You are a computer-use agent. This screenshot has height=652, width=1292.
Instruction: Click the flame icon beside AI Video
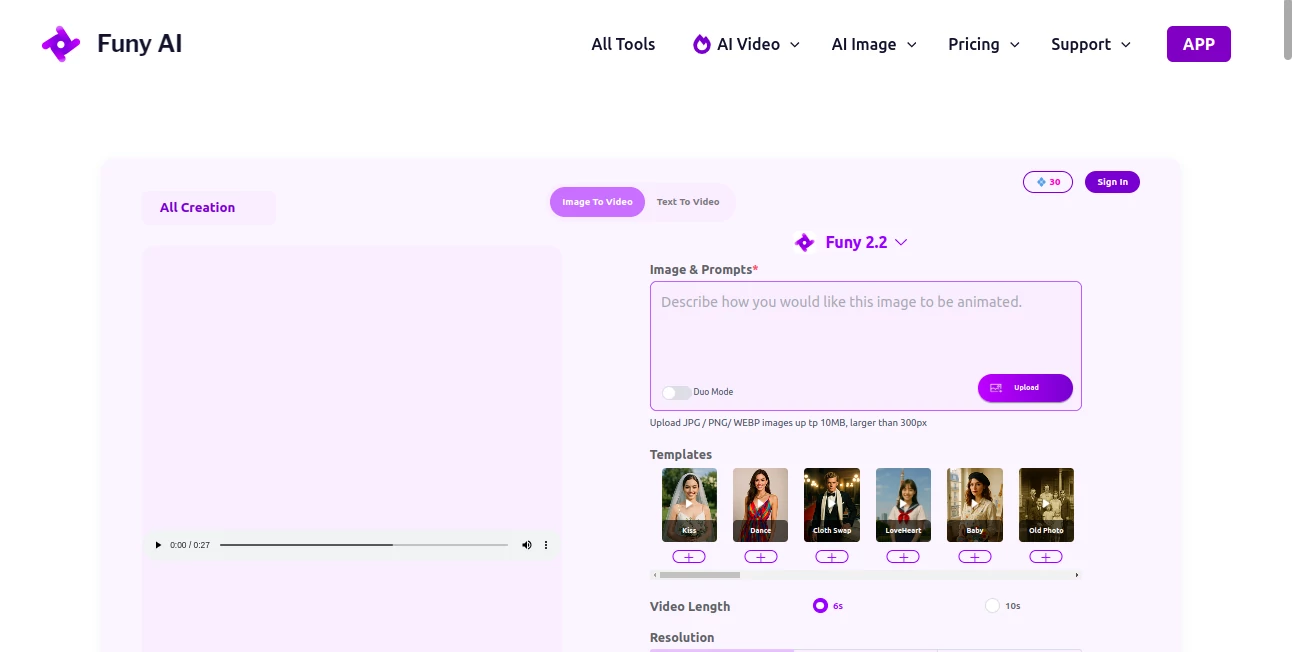700,44
